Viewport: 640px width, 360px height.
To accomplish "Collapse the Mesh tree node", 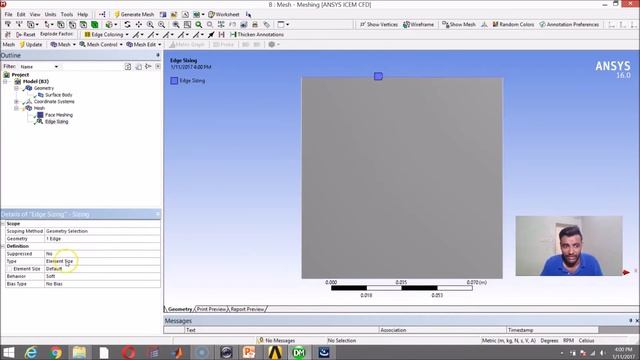I will click(16, 108).
